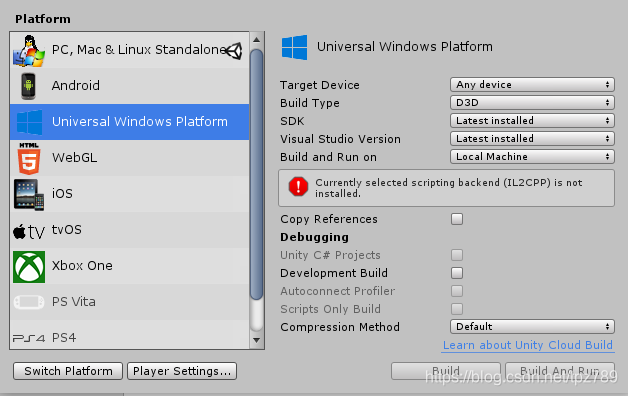The width and height of the screenshot is (628, 396).
Task: Click the iOS iPad and iPhone icon
Action: [x=29, y=195]
